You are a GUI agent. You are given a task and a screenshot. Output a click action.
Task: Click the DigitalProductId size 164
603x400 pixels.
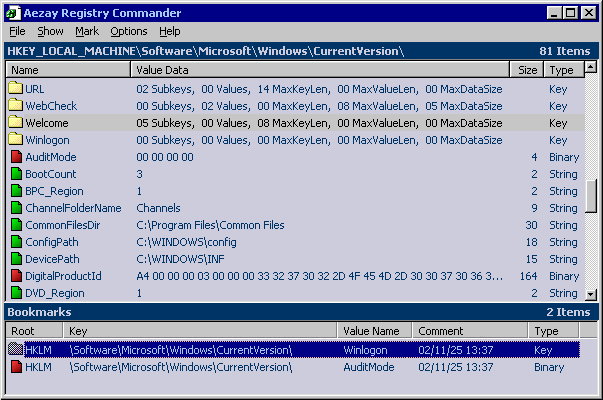pos(528,276)
